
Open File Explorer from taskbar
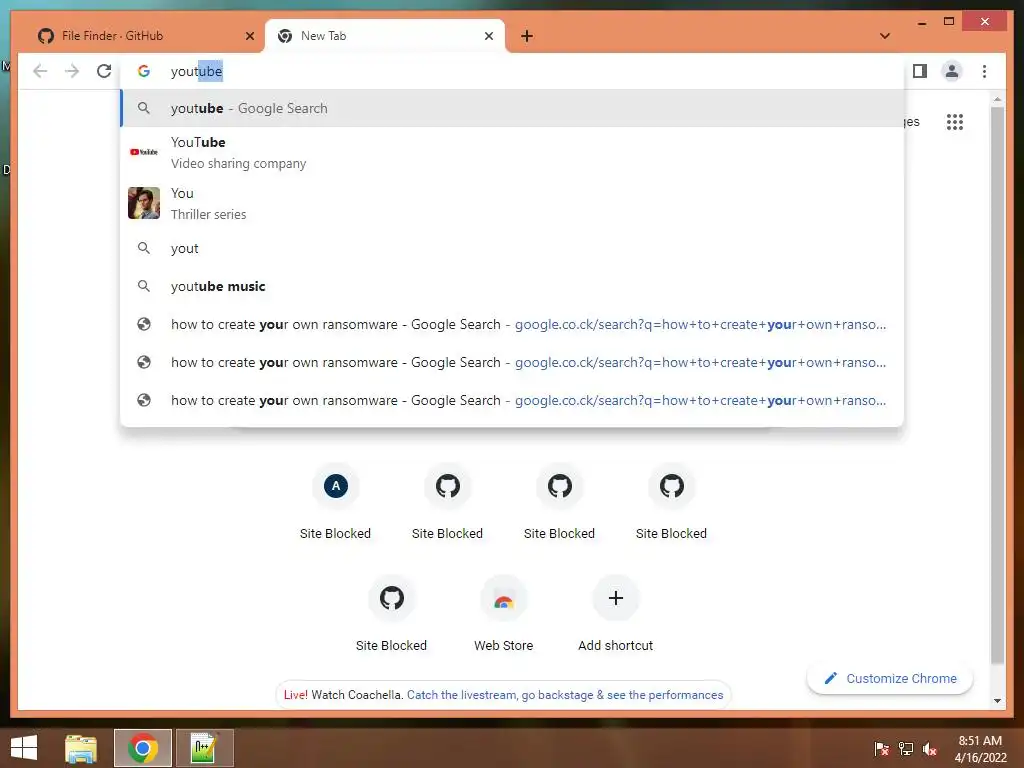pyautogui.click(x=81, y=748)
